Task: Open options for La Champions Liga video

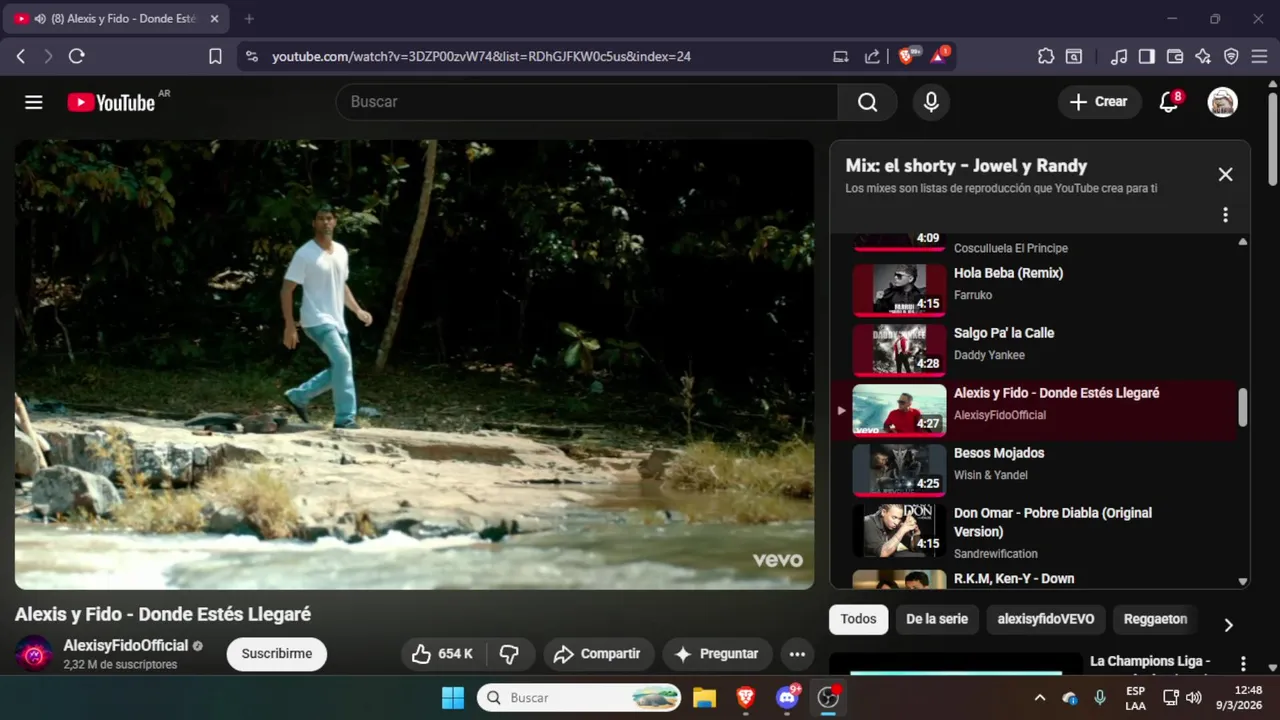Action: 1243,664
